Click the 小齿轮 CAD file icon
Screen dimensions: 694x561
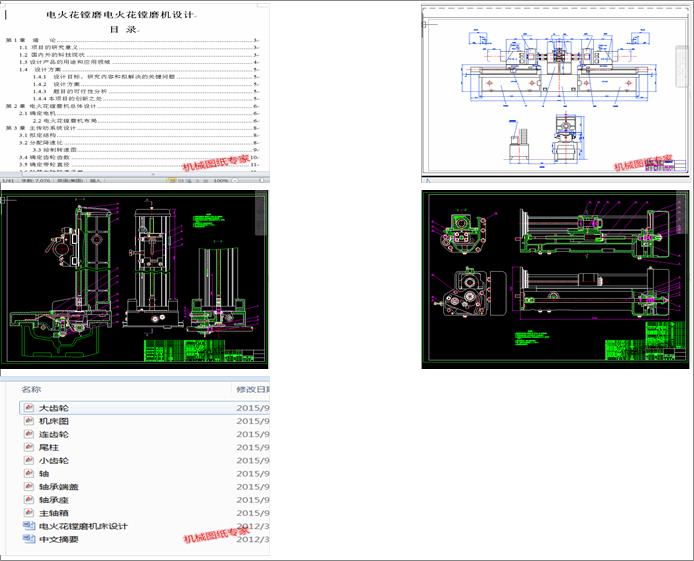click(29, 460)
